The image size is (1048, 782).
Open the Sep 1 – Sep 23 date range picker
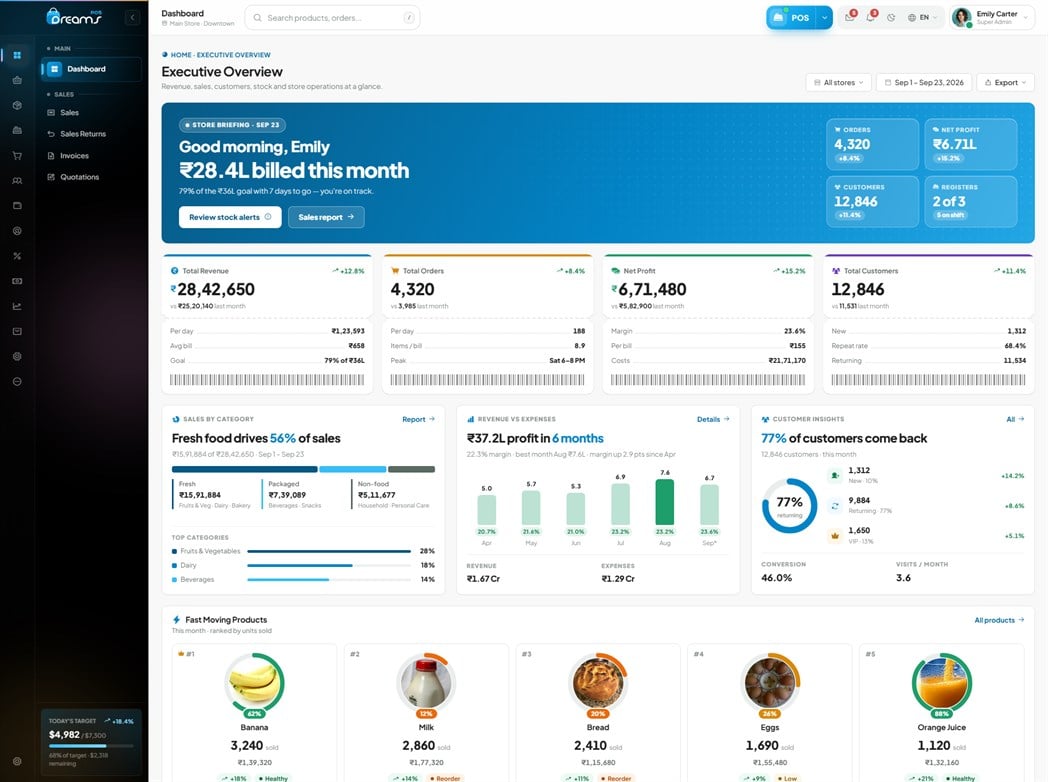(x=924, y=82)
